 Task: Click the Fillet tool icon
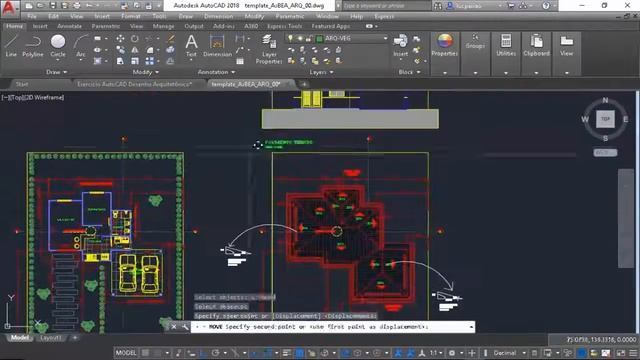150,50
